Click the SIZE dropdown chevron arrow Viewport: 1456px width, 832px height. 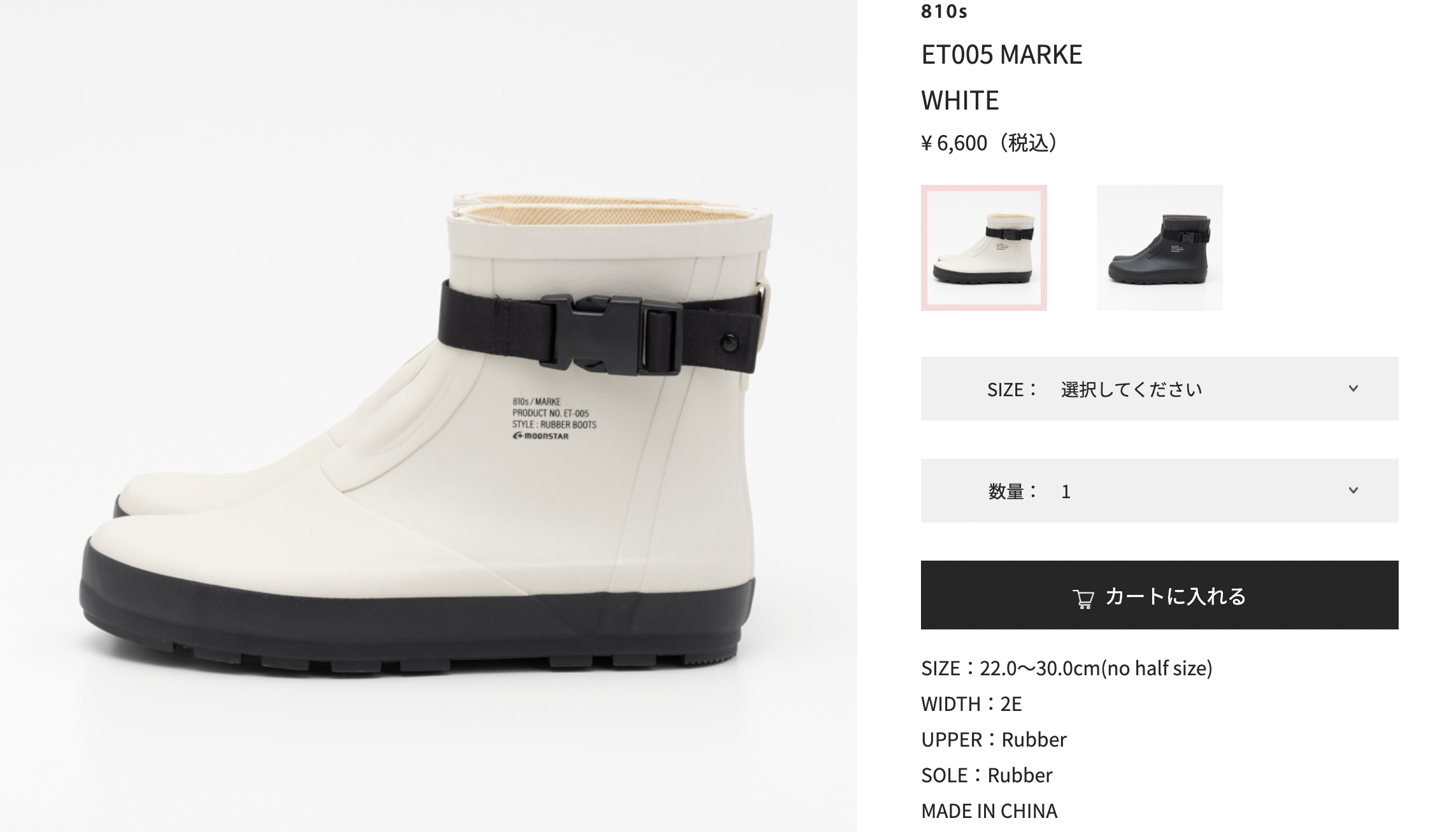(x=1353, y=388)
